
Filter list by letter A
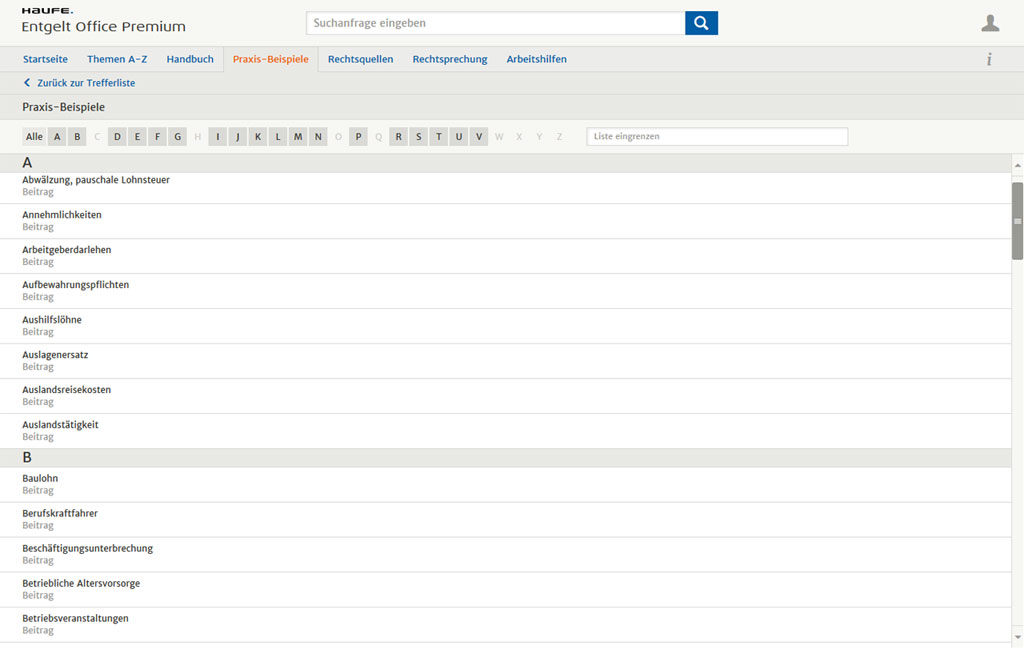(x=57, y=136)
